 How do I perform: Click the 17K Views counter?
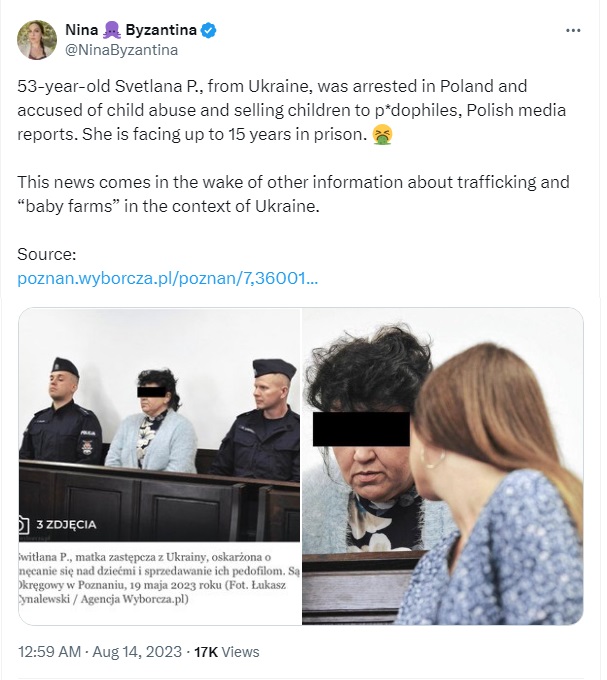pos(227,652)
